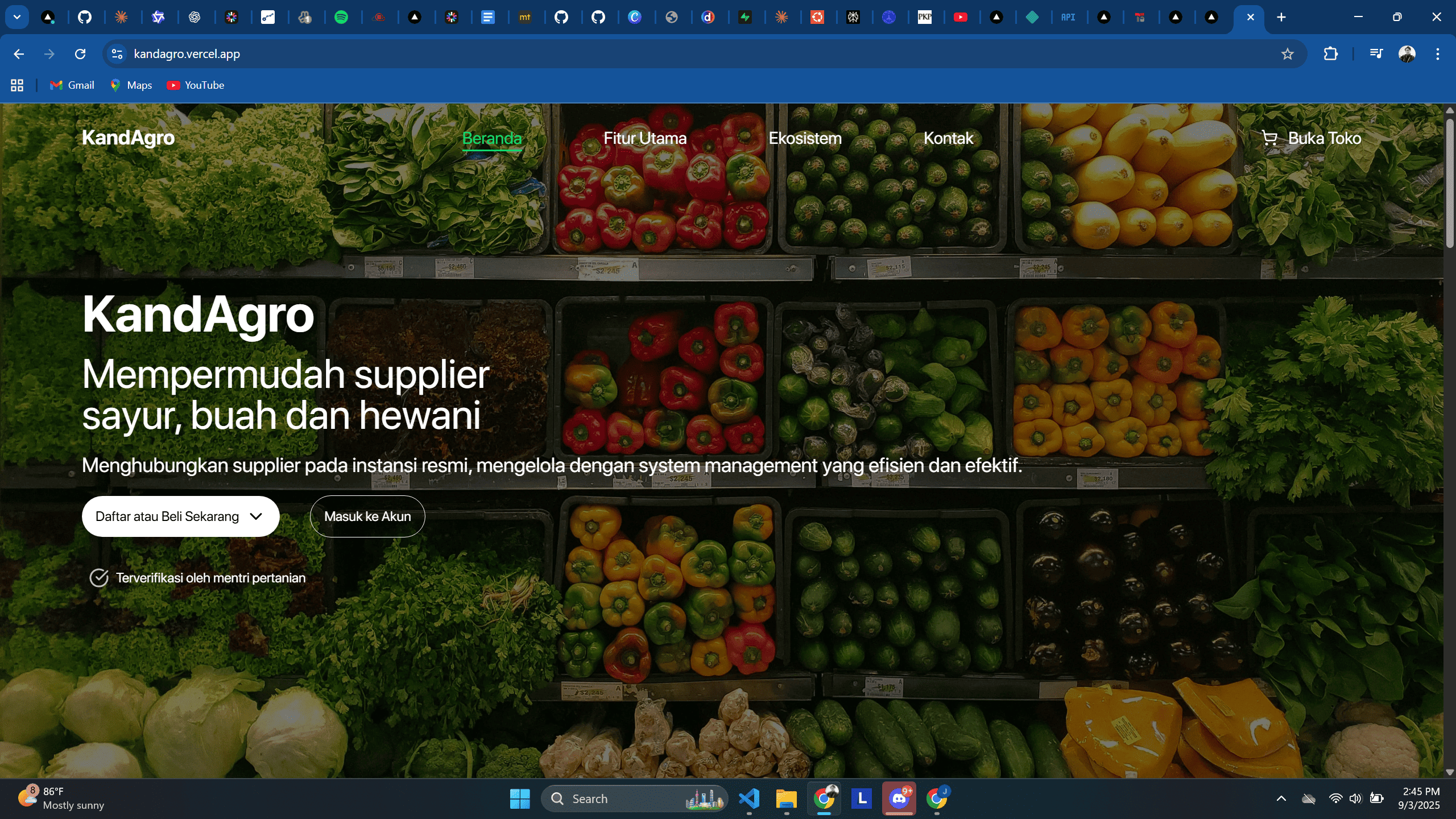Expand the hidden system tray icons chevron
This screenshot has width=1456, height=819.
click(1281, 799)
